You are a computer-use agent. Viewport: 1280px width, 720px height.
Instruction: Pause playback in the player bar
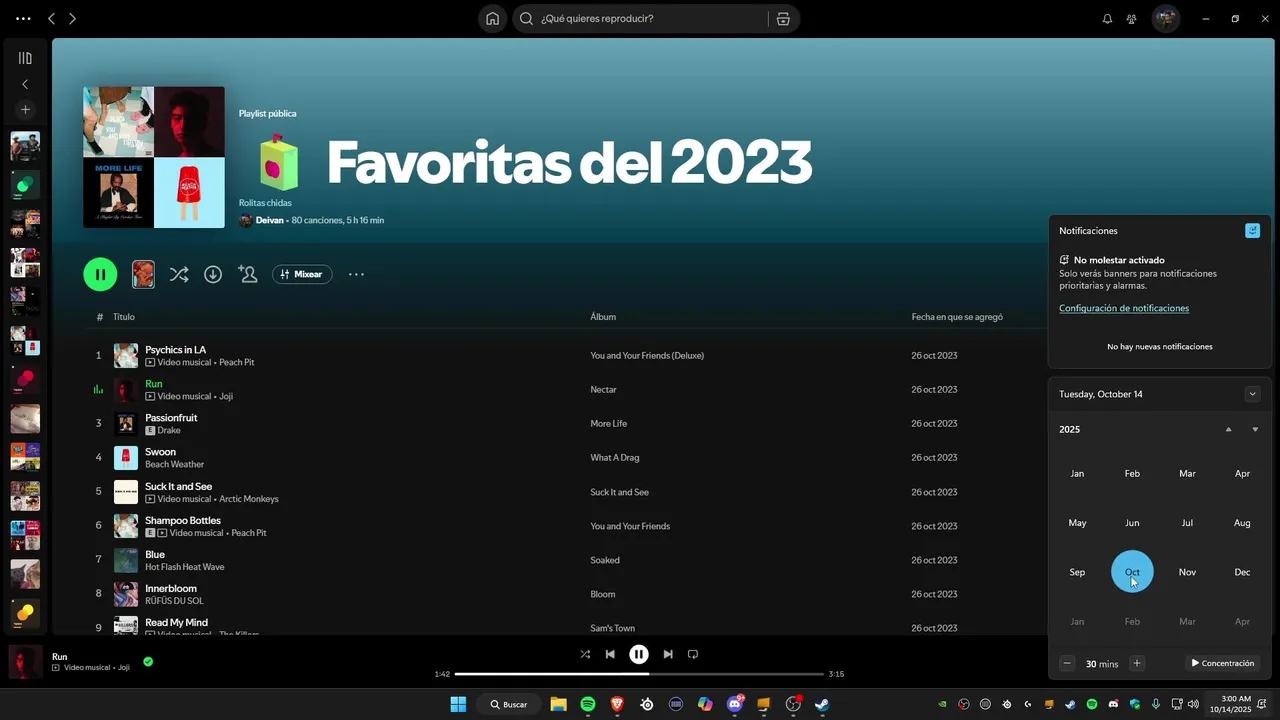click(x=639, y=654)
